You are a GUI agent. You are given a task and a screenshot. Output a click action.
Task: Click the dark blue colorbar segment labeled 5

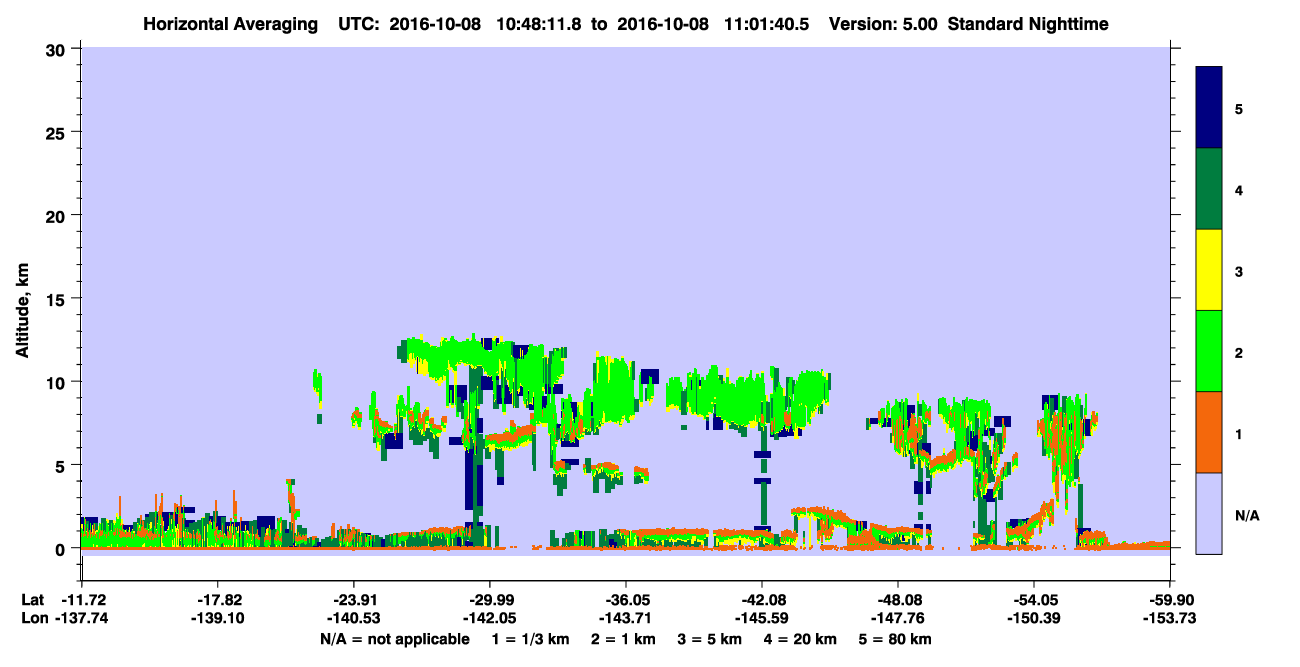click(1209, 108)
